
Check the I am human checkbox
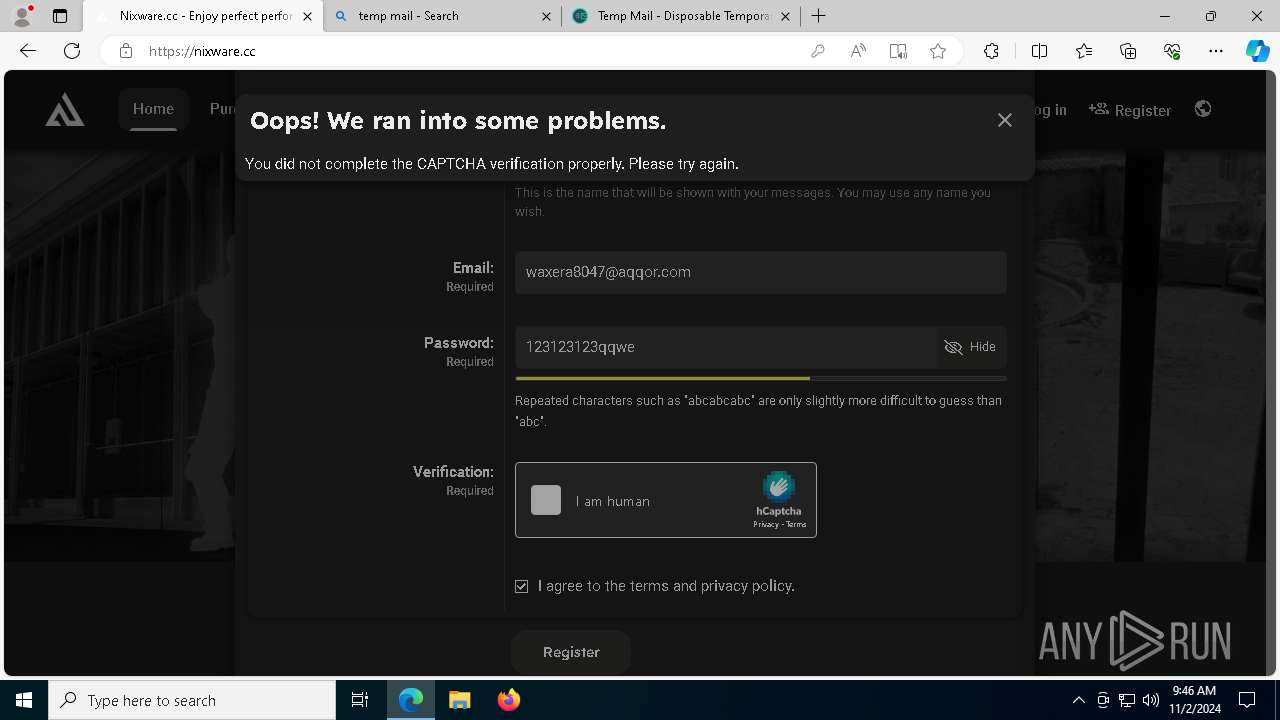tap(546, 500)
